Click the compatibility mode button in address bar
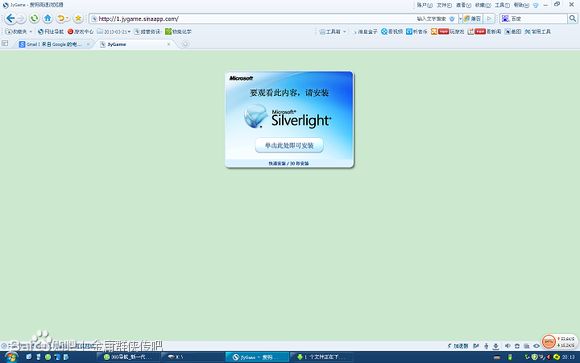 (x=472, y=19)
